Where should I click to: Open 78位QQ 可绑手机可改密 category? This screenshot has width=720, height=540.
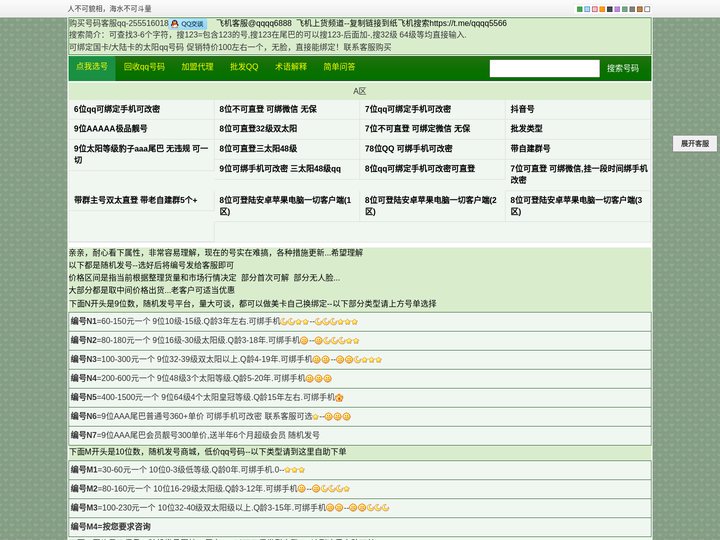[409, 149]
